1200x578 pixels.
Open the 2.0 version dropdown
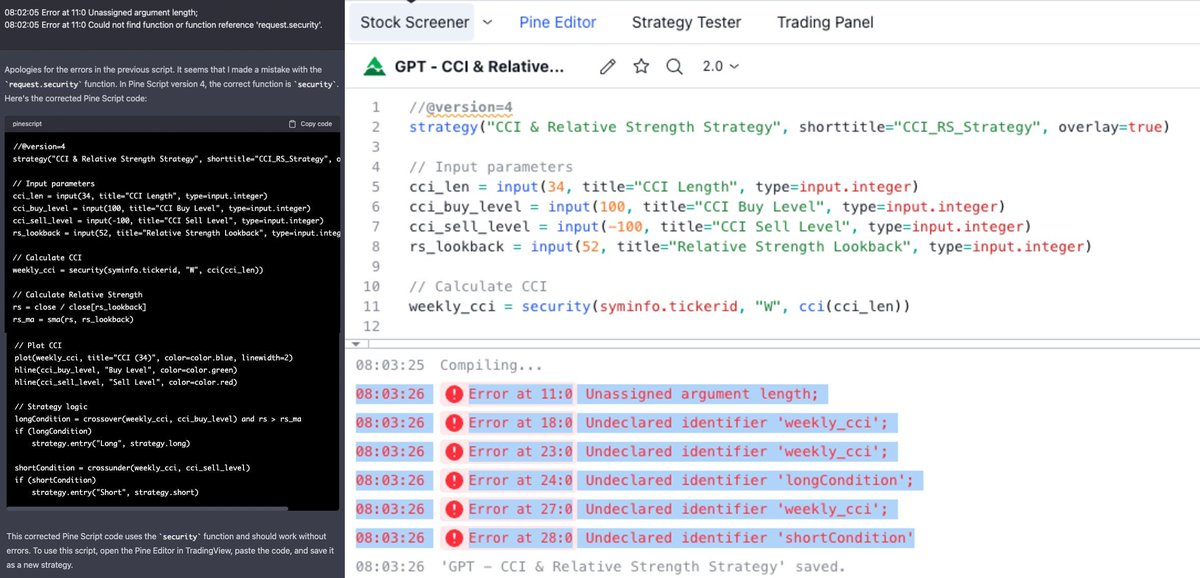click(x=720, y=67)
